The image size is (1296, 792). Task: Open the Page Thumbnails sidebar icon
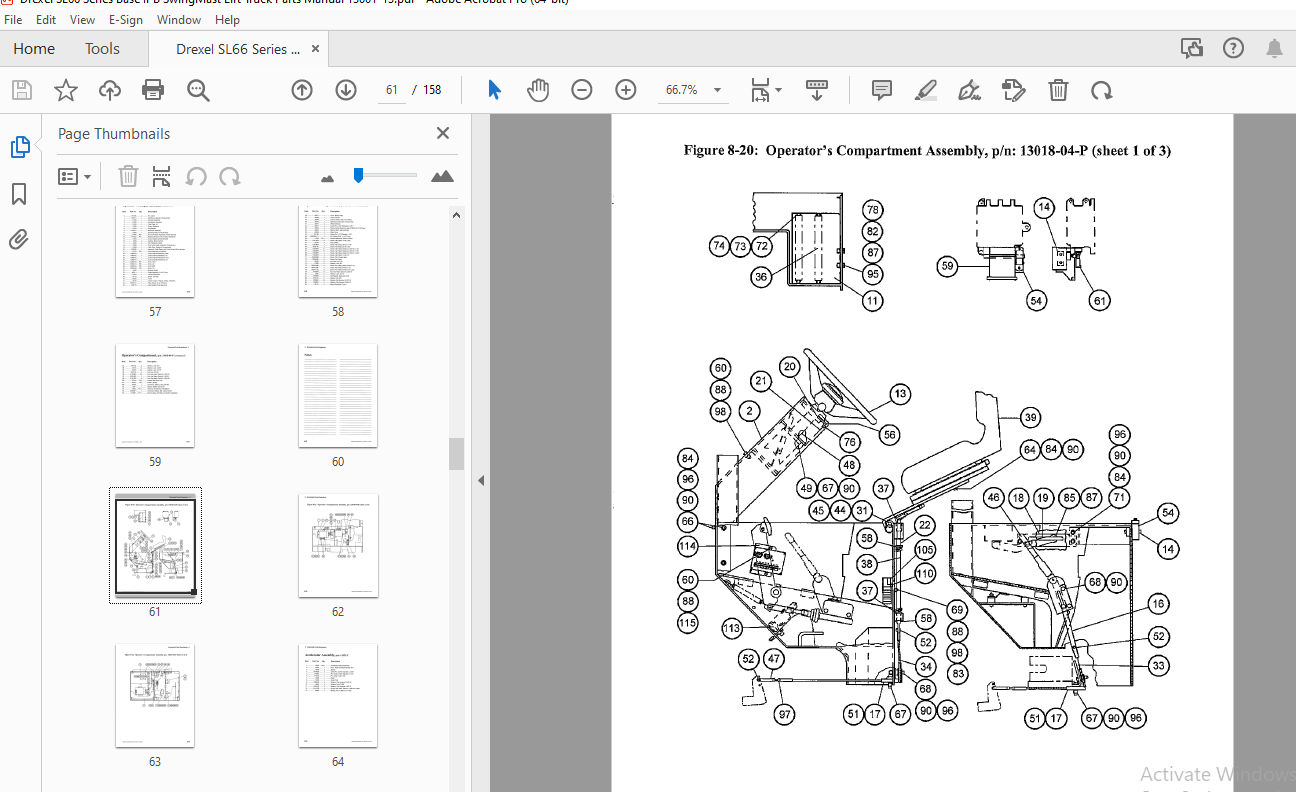(x=20, y=147)
